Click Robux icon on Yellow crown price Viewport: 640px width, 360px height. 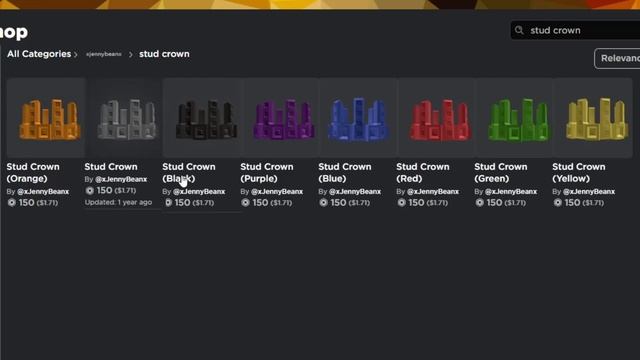coord(557,202)
